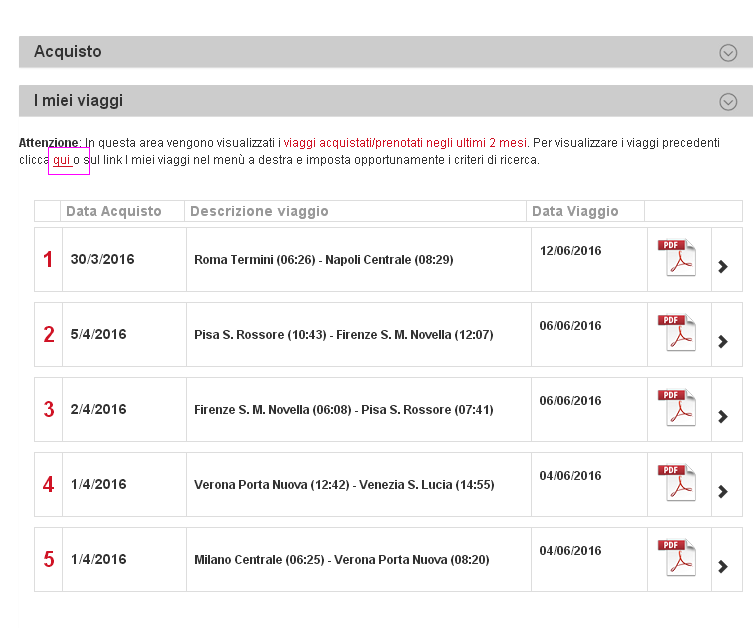The height and width of the screenshot is (628, 753).
Task: Click Roma Termini (06:26) - Napoli Centrale description
Action: (324, 260)
